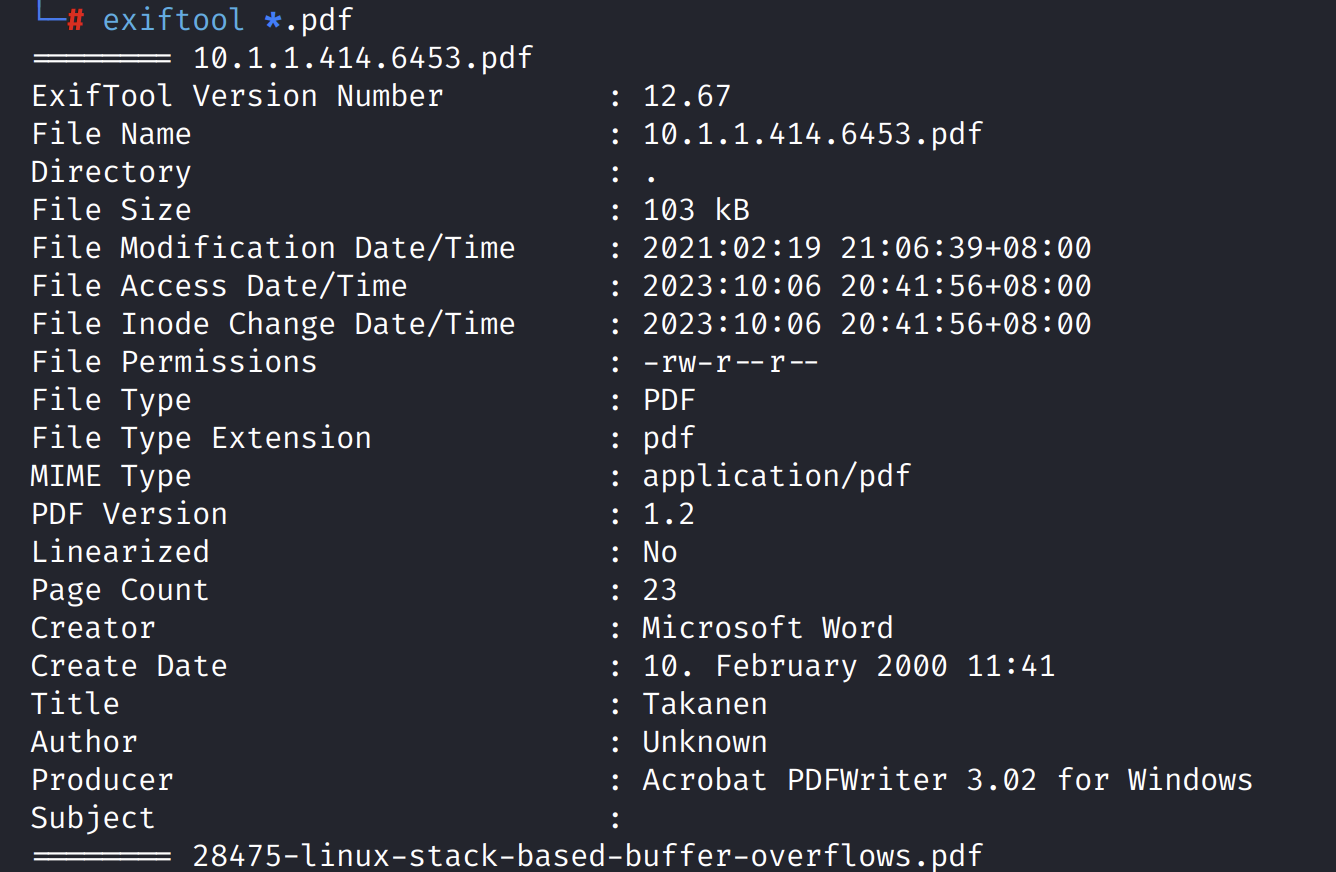The width and height of the screenshot is (1336, 872).
Task: Click the Linearized value No
Action: point(660,552)
